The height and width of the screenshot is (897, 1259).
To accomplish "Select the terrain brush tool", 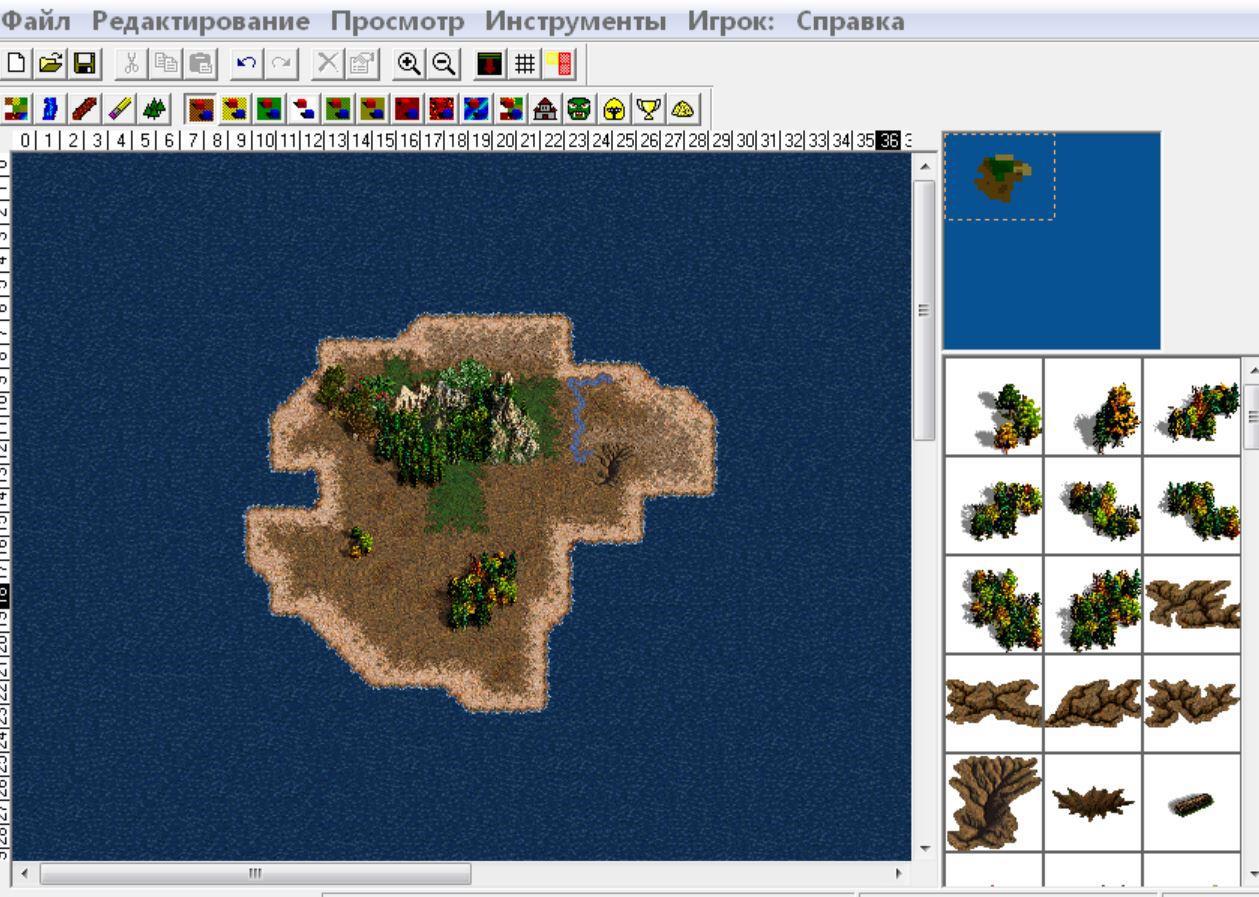I will click(x=17, y=107).
